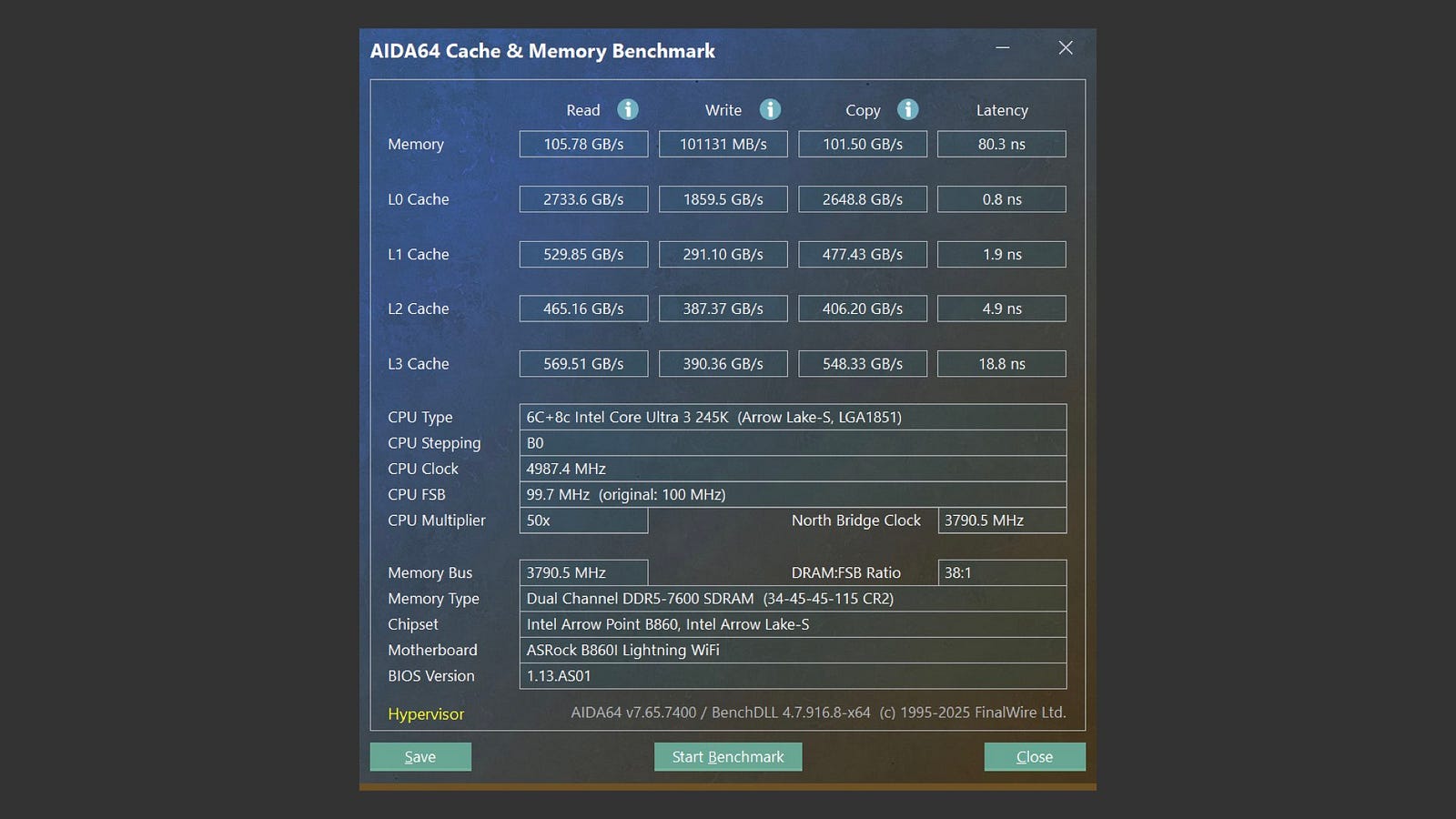The image size is (1456, 819).
Task: Click CPU Multiplier value 50x
Action: [583, 521]
